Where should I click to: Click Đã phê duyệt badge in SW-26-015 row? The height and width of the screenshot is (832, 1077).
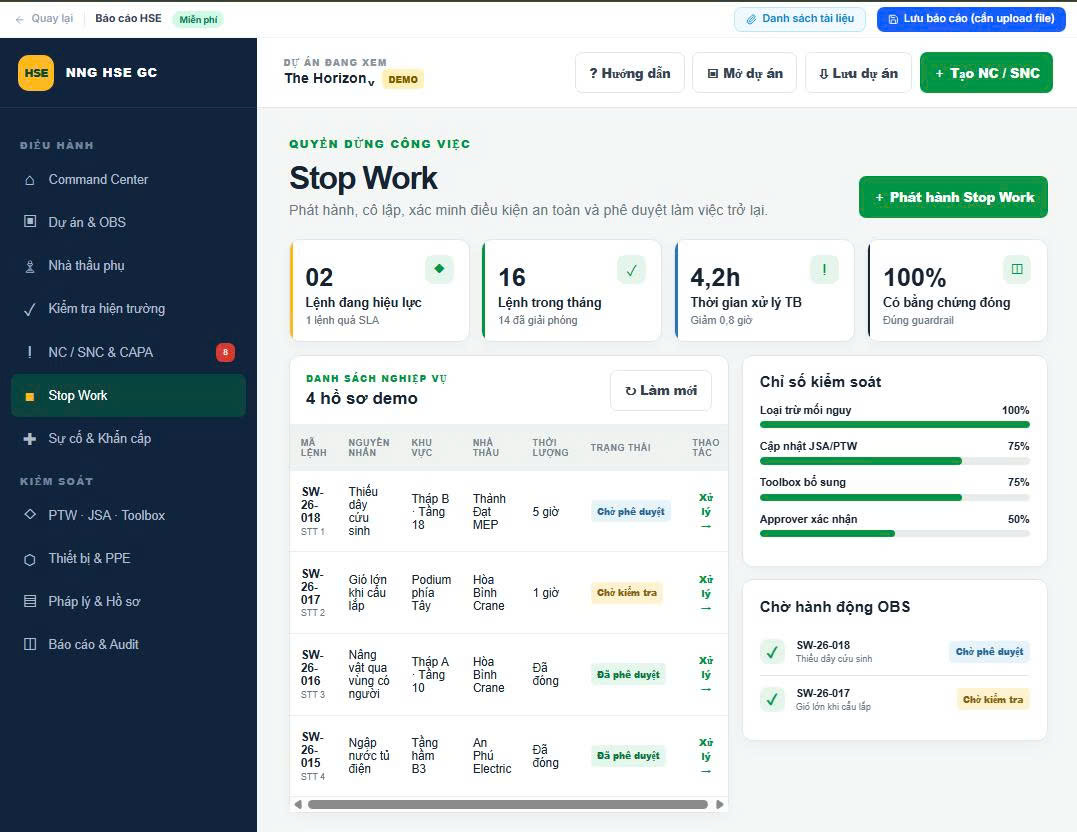[x=628, y=756]
